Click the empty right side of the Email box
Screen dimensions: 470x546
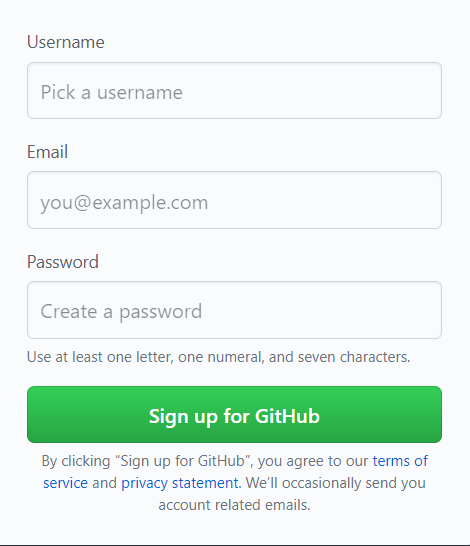[324, 200]
